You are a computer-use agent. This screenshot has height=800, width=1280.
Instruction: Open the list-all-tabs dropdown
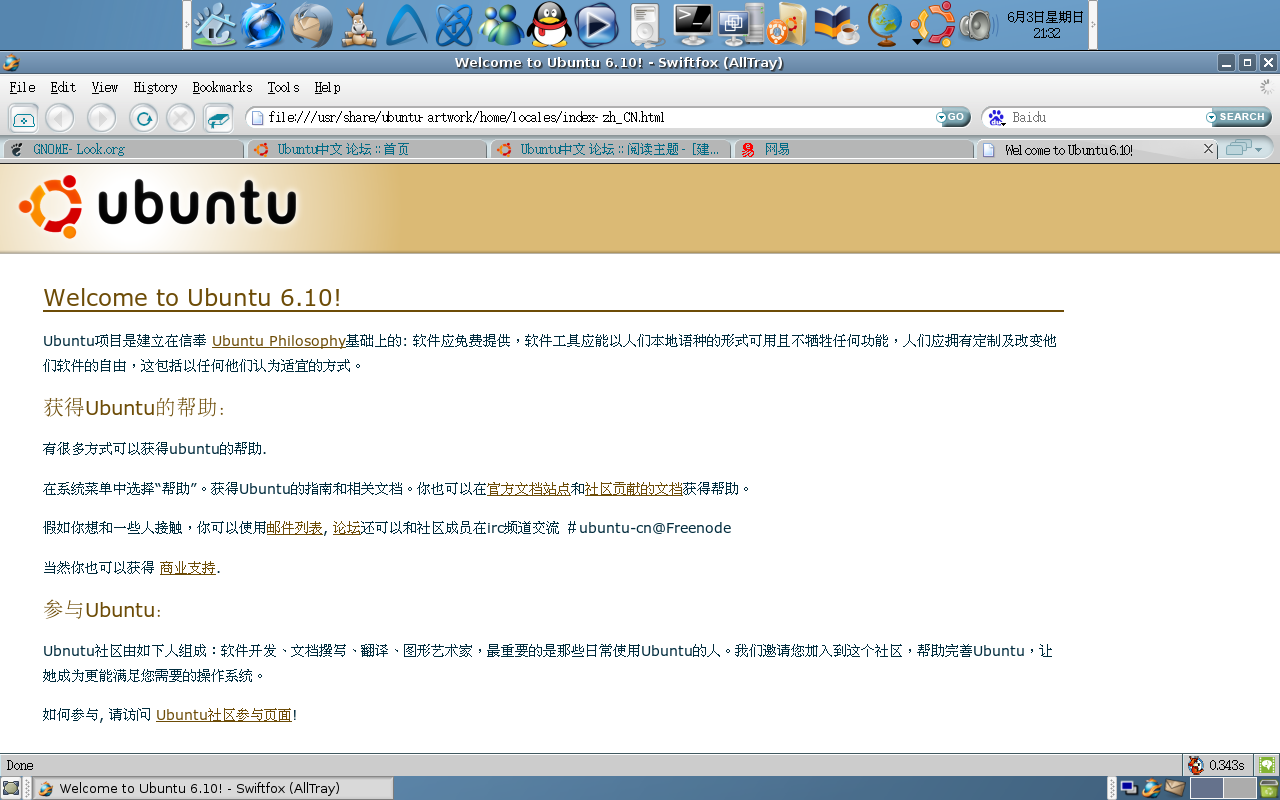[x=1245, y=149]
